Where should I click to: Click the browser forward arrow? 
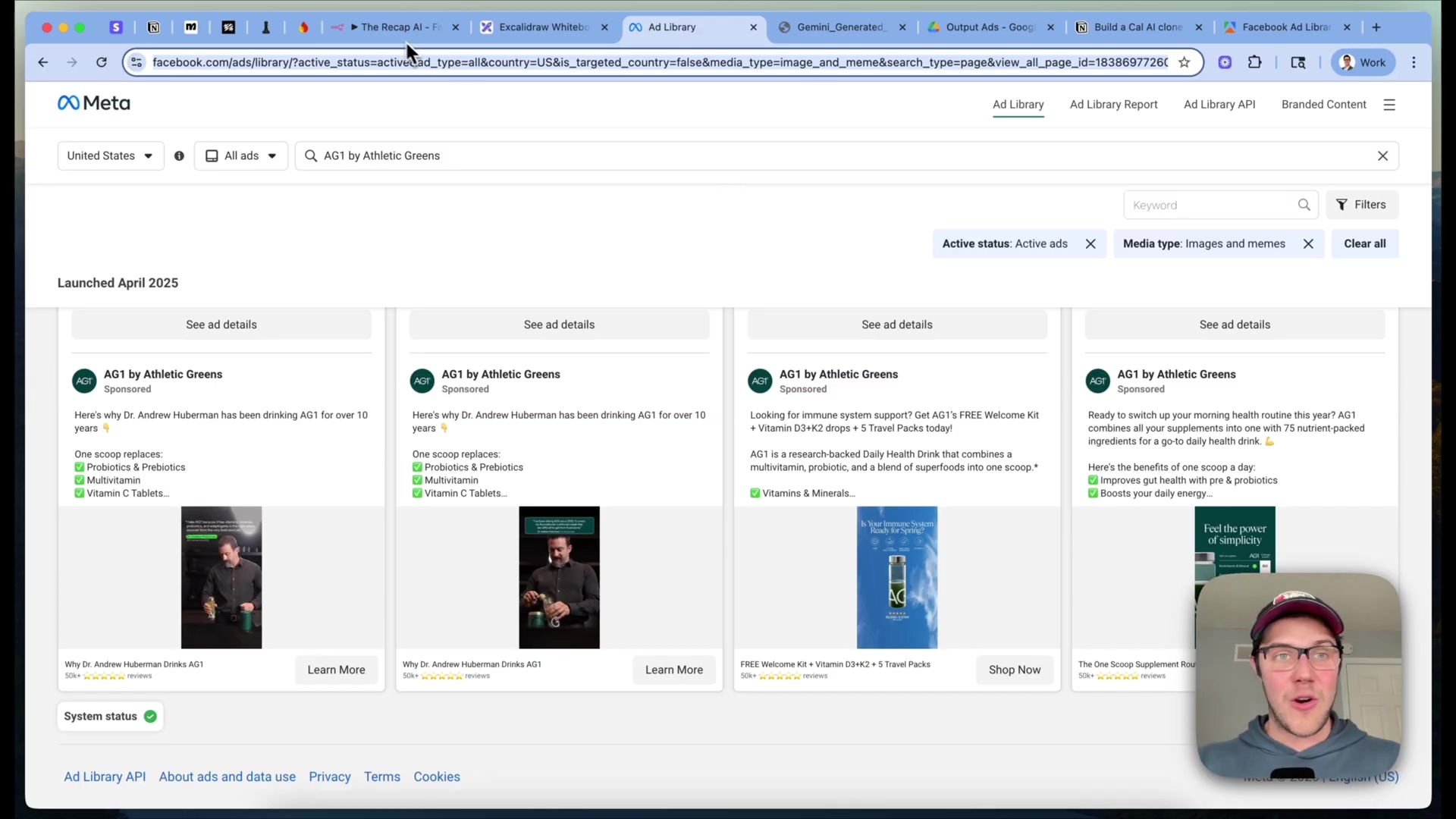pyautogui.click(x=72, y=63)
